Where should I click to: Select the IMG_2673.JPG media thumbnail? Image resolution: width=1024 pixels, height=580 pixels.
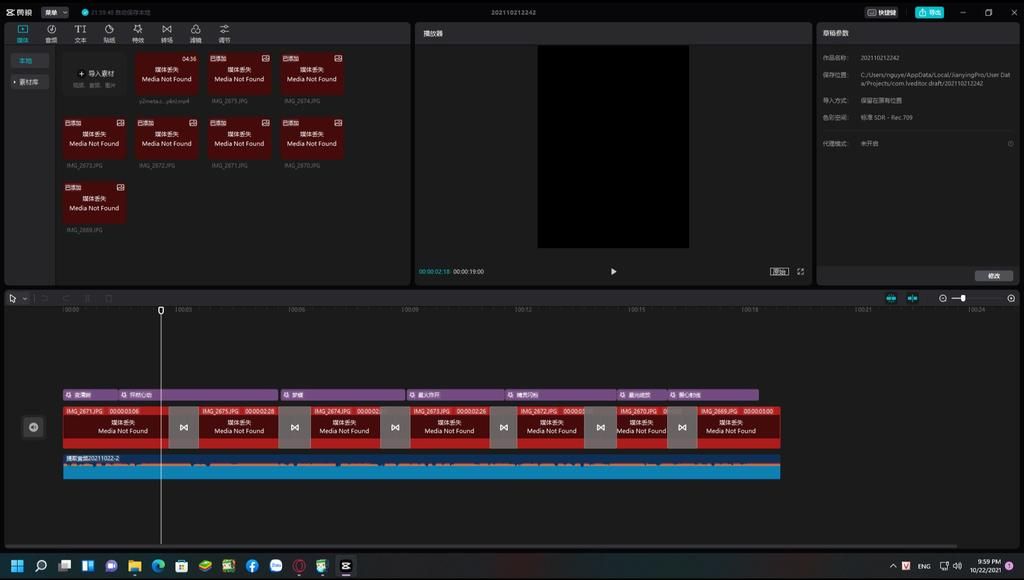click(x=95, y=138)
